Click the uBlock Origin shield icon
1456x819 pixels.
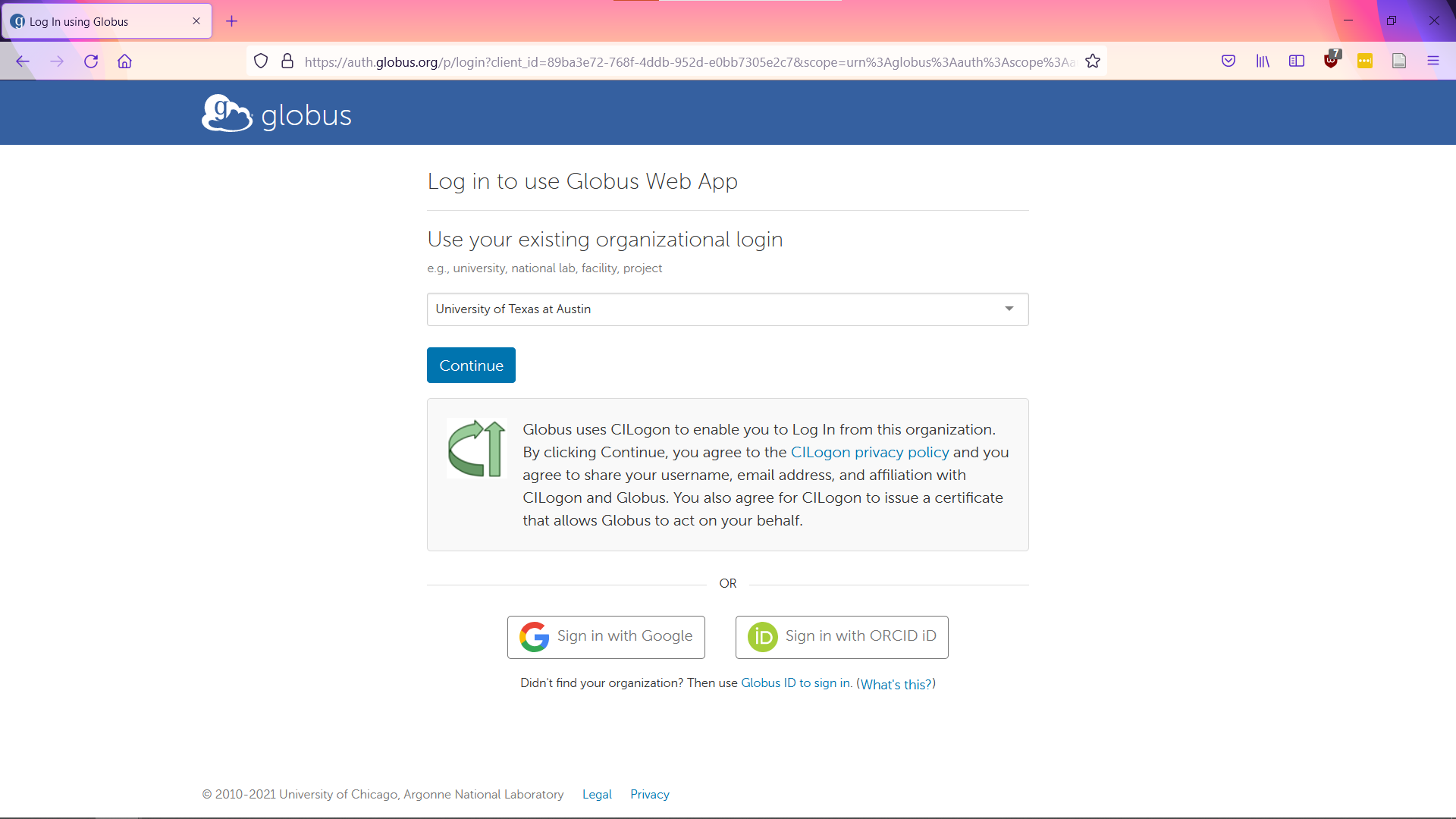click(1332, 61)
